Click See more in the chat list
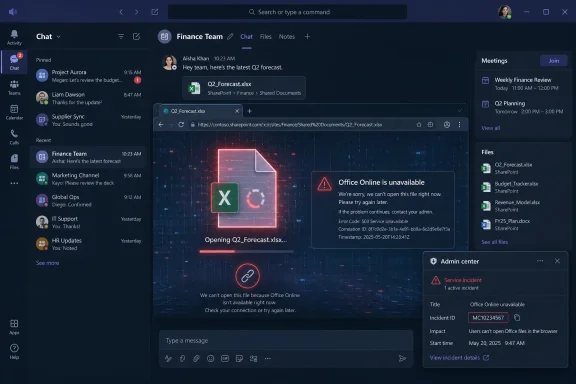This screenshot has width=576, height=384. [47, 263]
